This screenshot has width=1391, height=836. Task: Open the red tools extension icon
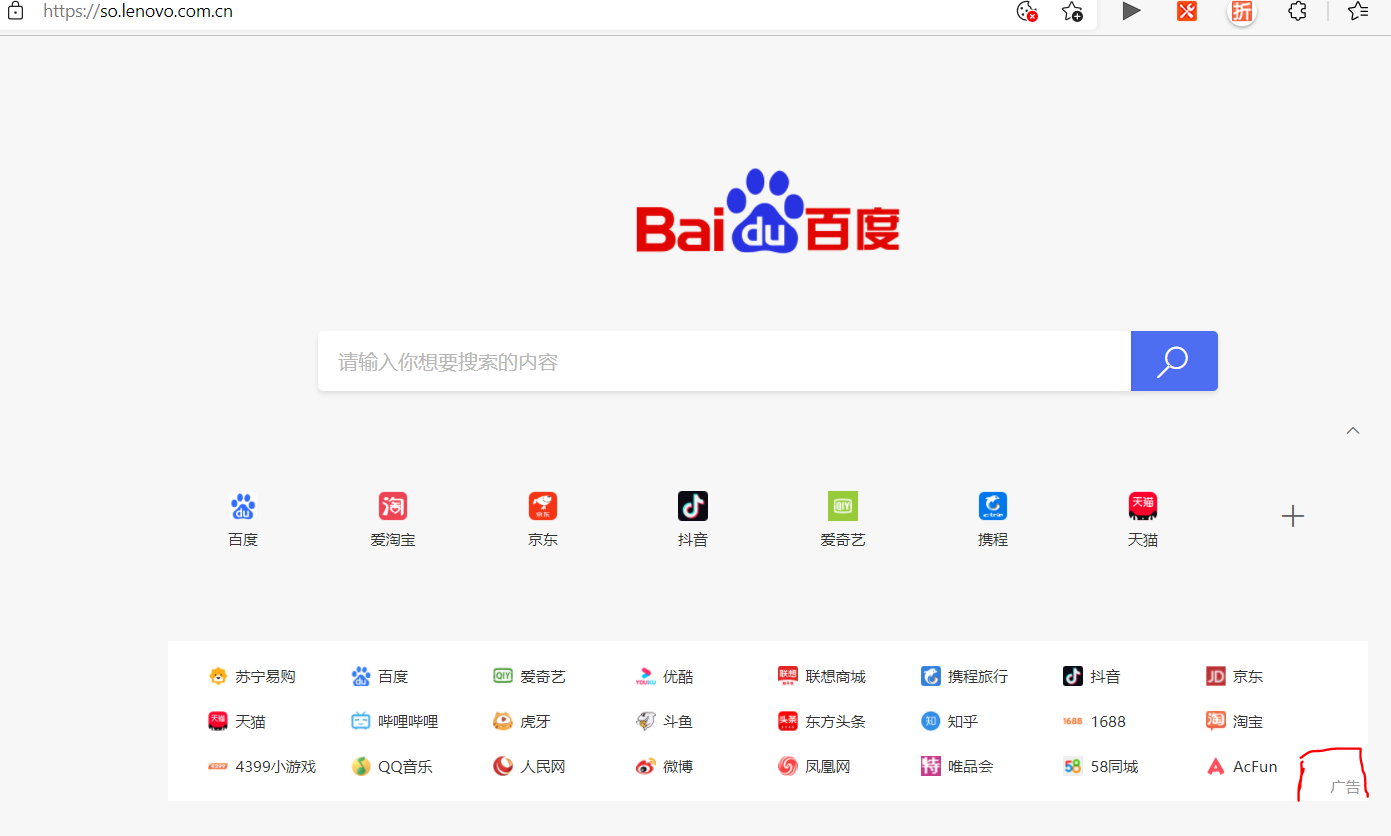coord(1187,11)
